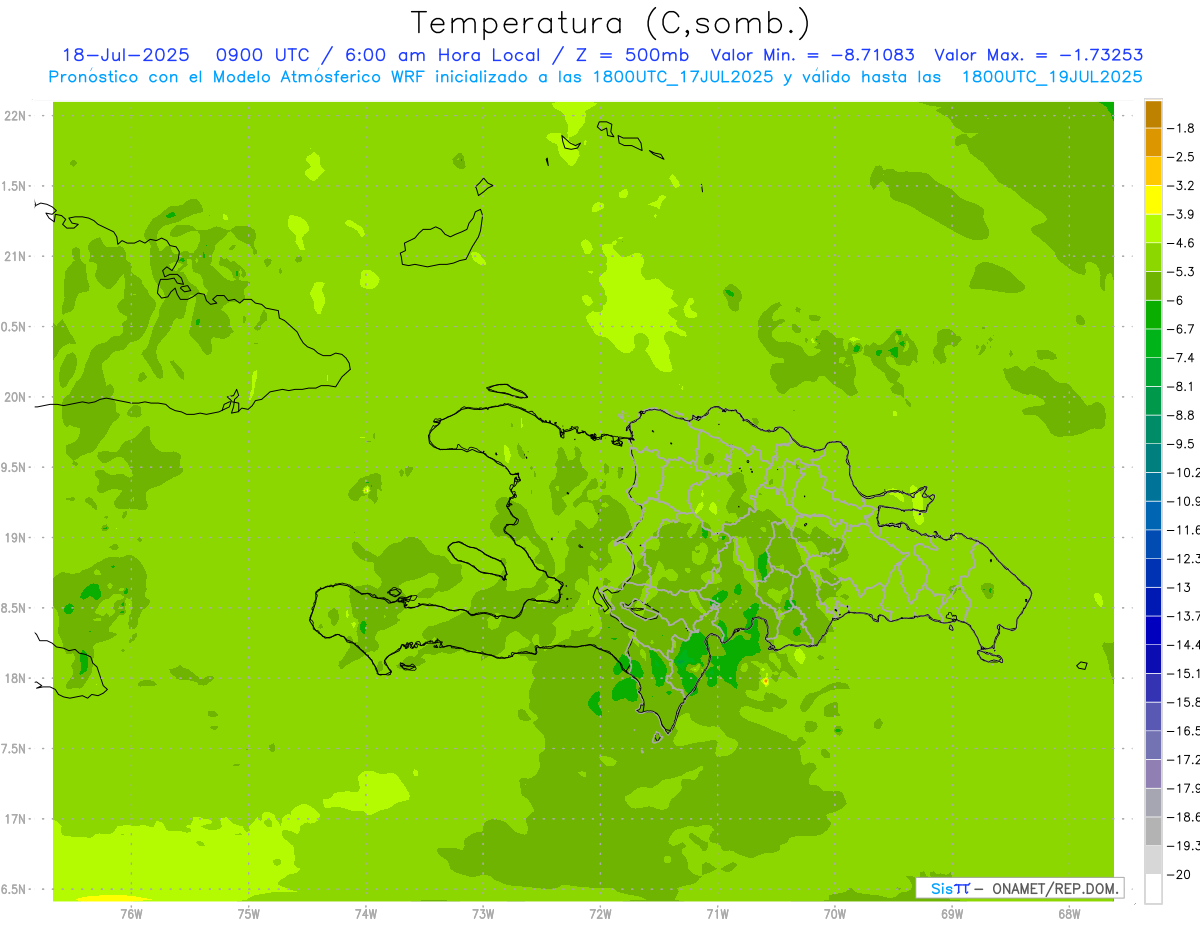Viewport: 1200px width, 927px height.
Task: Click the '-8.8' colorbar value
Action: coord(1182,415)
